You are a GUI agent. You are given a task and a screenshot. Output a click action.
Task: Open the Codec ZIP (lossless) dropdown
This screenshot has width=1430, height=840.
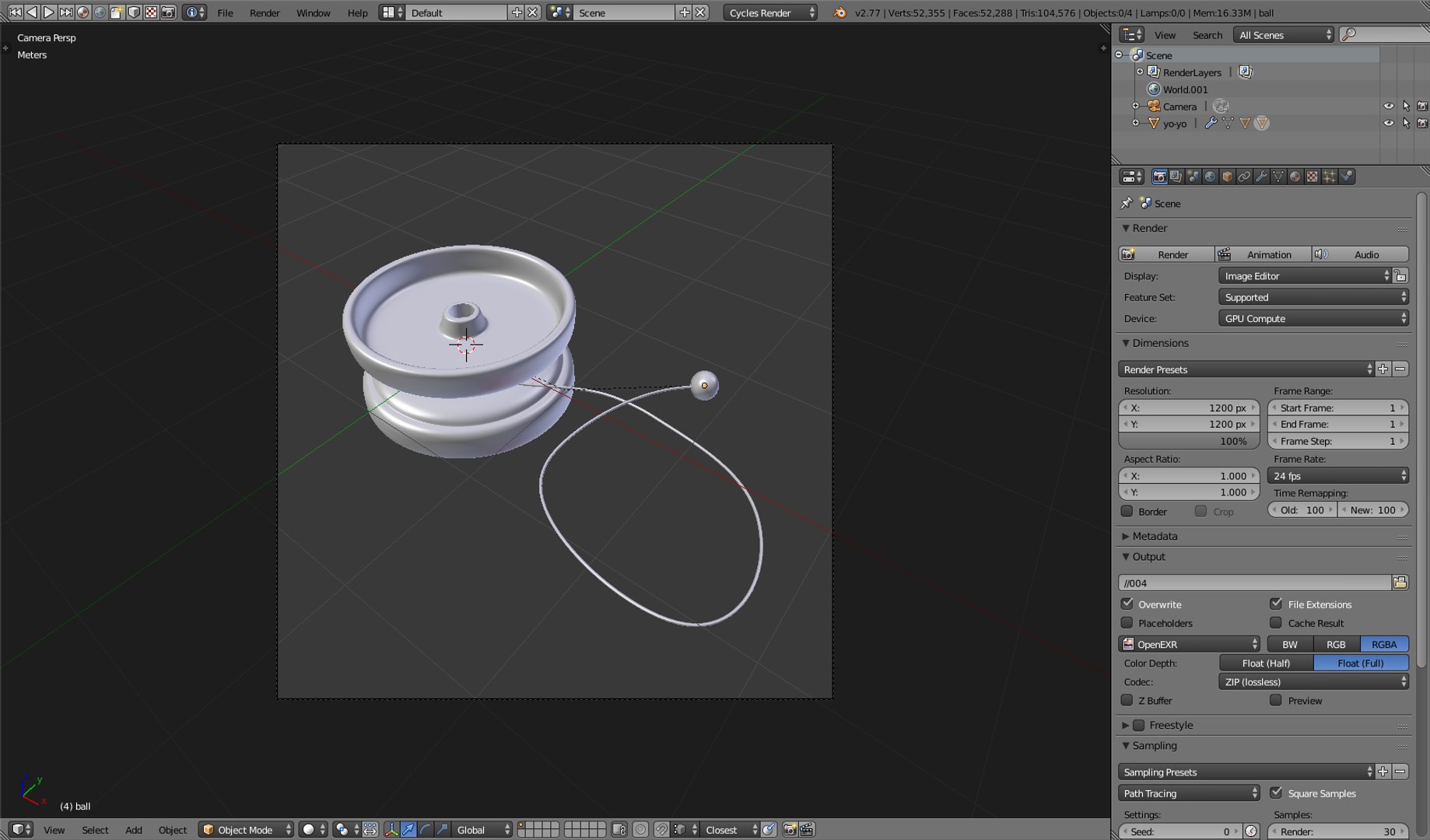1313,681
